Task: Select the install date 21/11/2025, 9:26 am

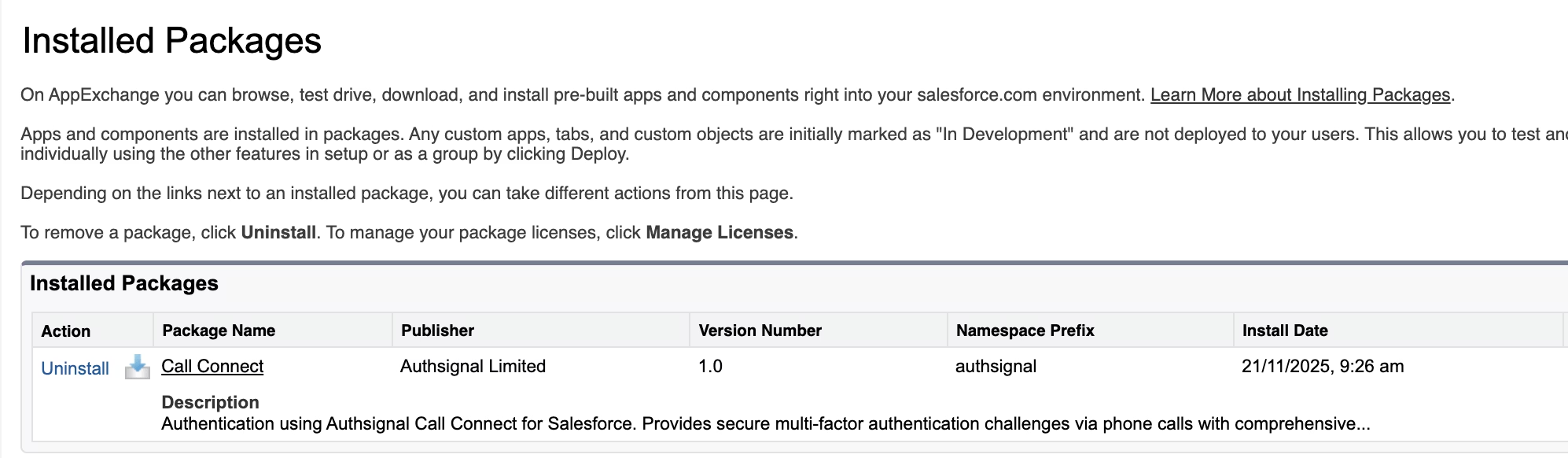Action: pos(1323,366)
